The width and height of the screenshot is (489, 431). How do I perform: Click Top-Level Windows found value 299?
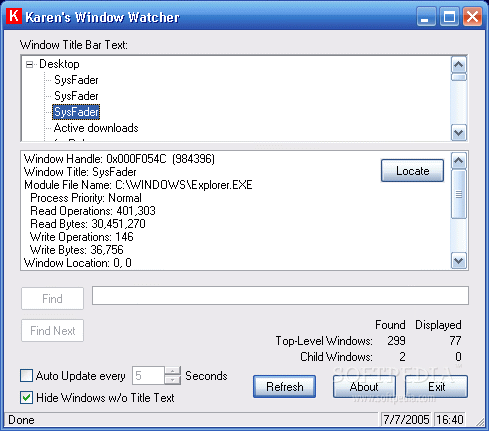click(396, 341)
